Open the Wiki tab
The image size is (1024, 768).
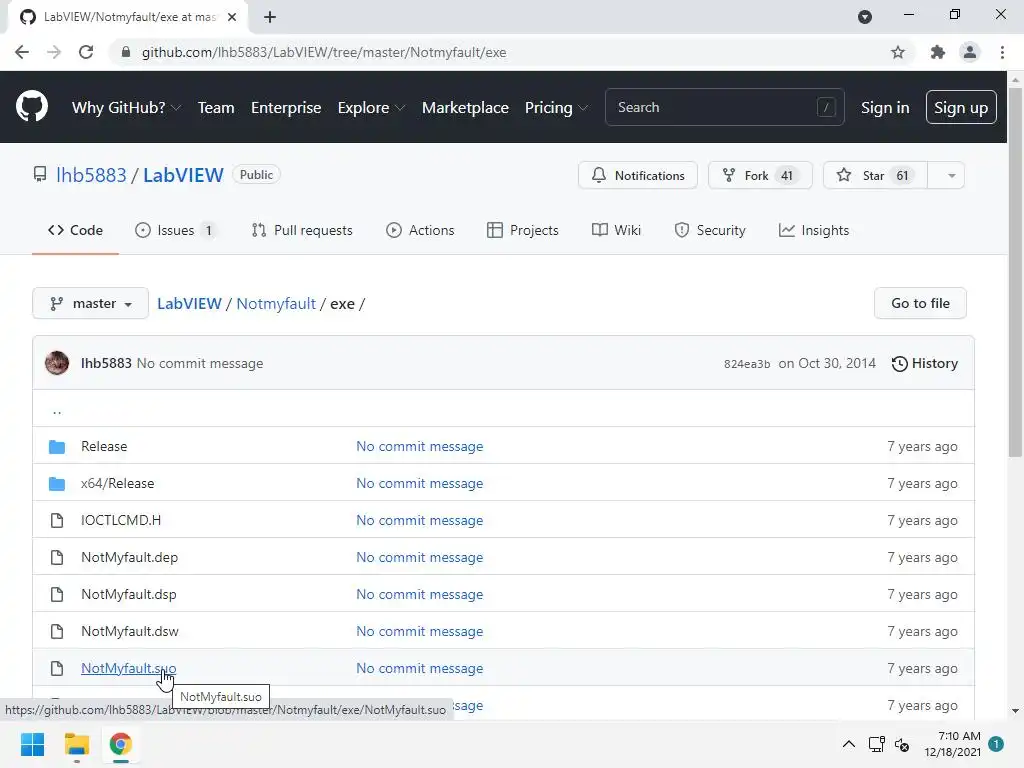tap(616, 231)
